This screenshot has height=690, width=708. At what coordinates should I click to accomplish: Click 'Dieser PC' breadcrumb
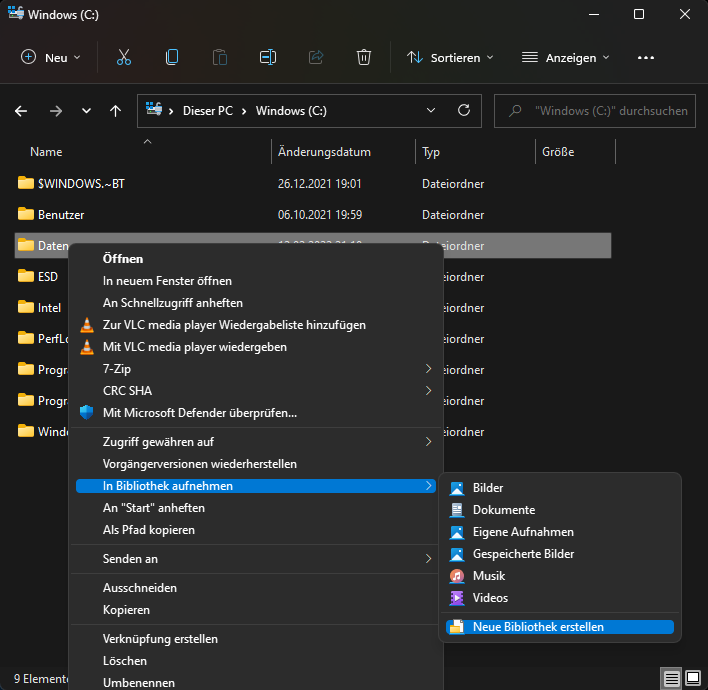[208, 111]
